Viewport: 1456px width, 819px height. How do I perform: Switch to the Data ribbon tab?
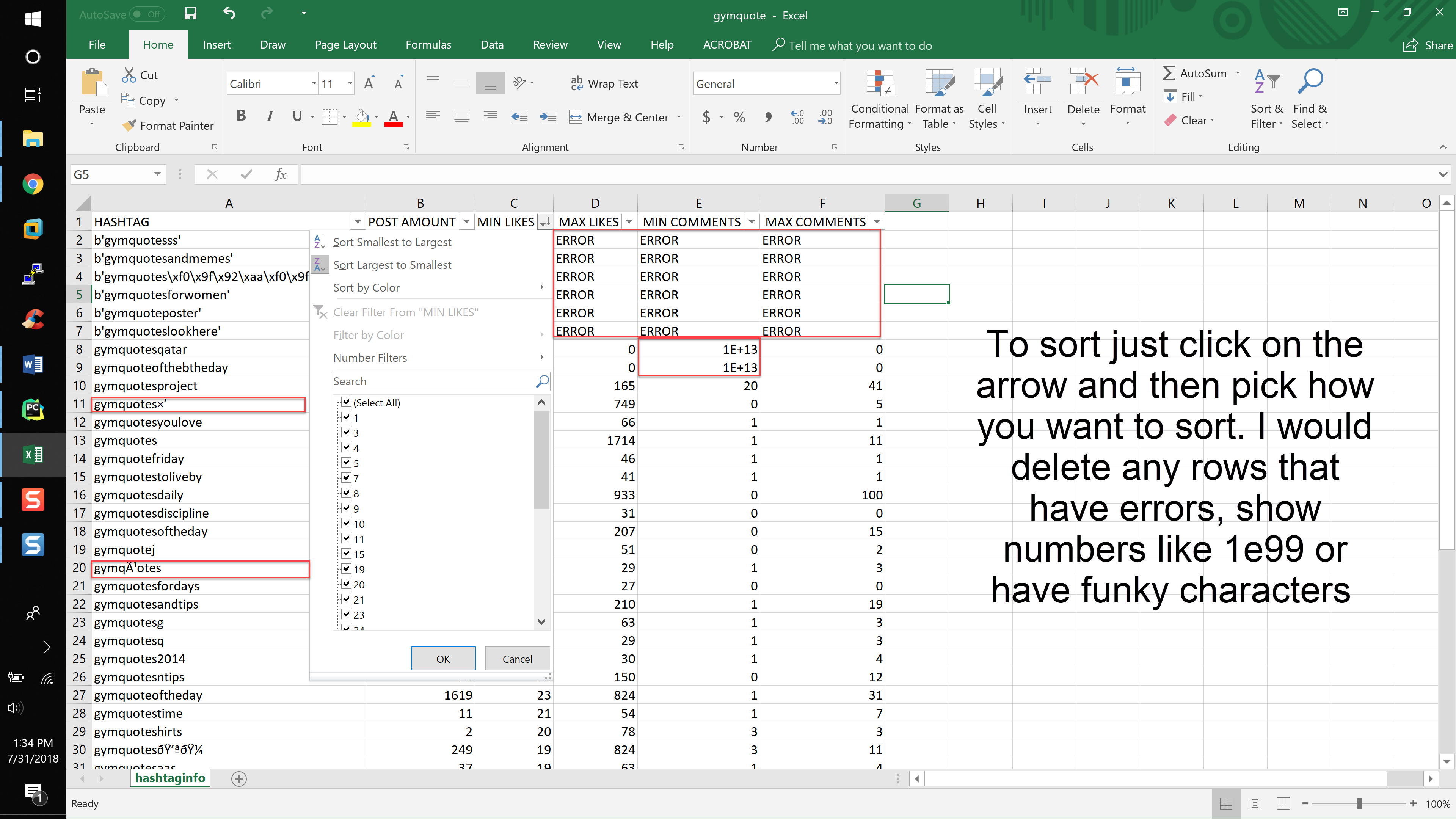[x=492, y=45]
